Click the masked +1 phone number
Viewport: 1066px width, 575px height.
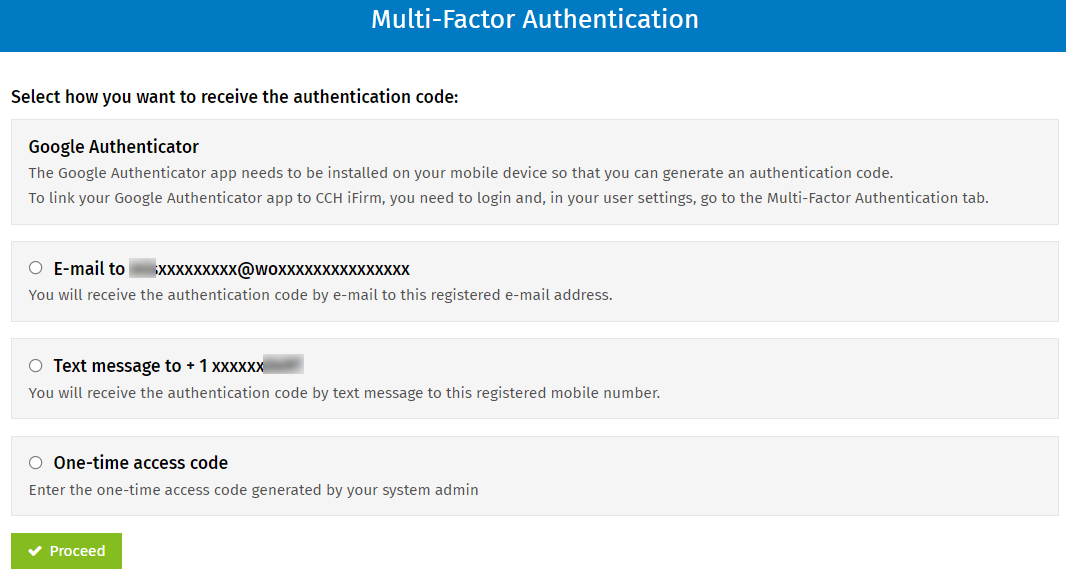tap(245, 366)
